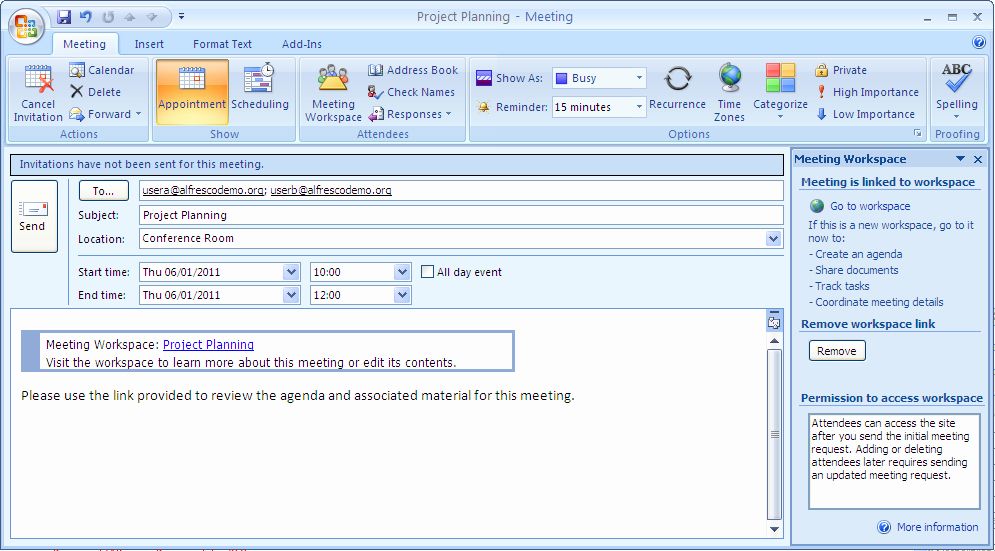
Task: Expand the Location dropdown list
Action: pyautogui.click(x=774, y=239)
